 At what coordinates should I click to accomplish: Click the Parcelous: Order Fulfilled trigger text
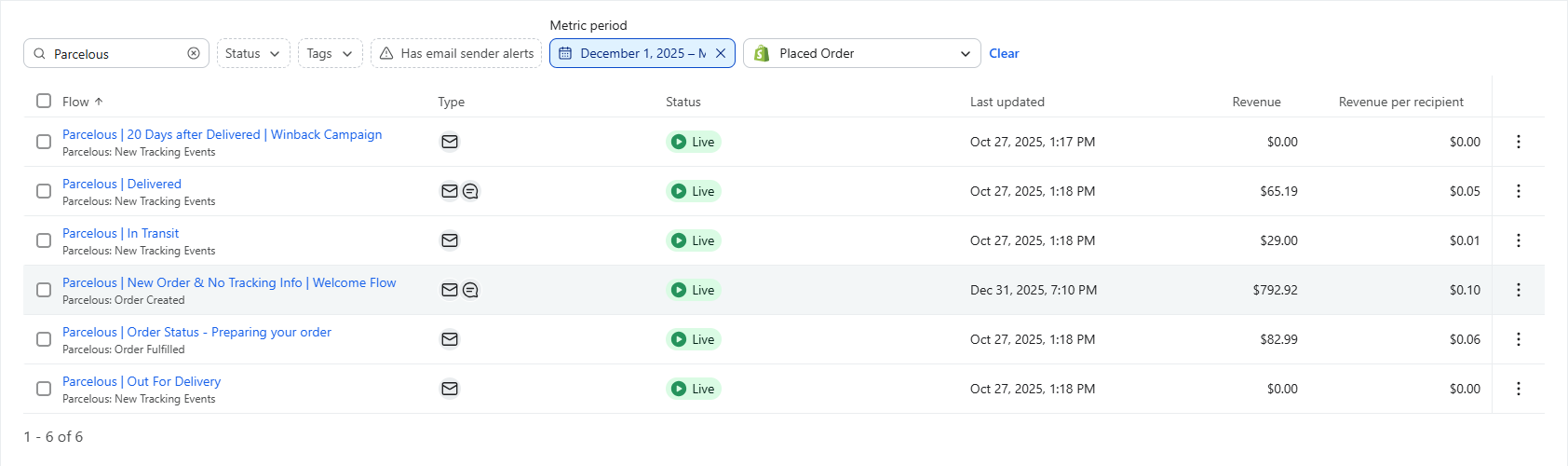[x=124, y=349]
